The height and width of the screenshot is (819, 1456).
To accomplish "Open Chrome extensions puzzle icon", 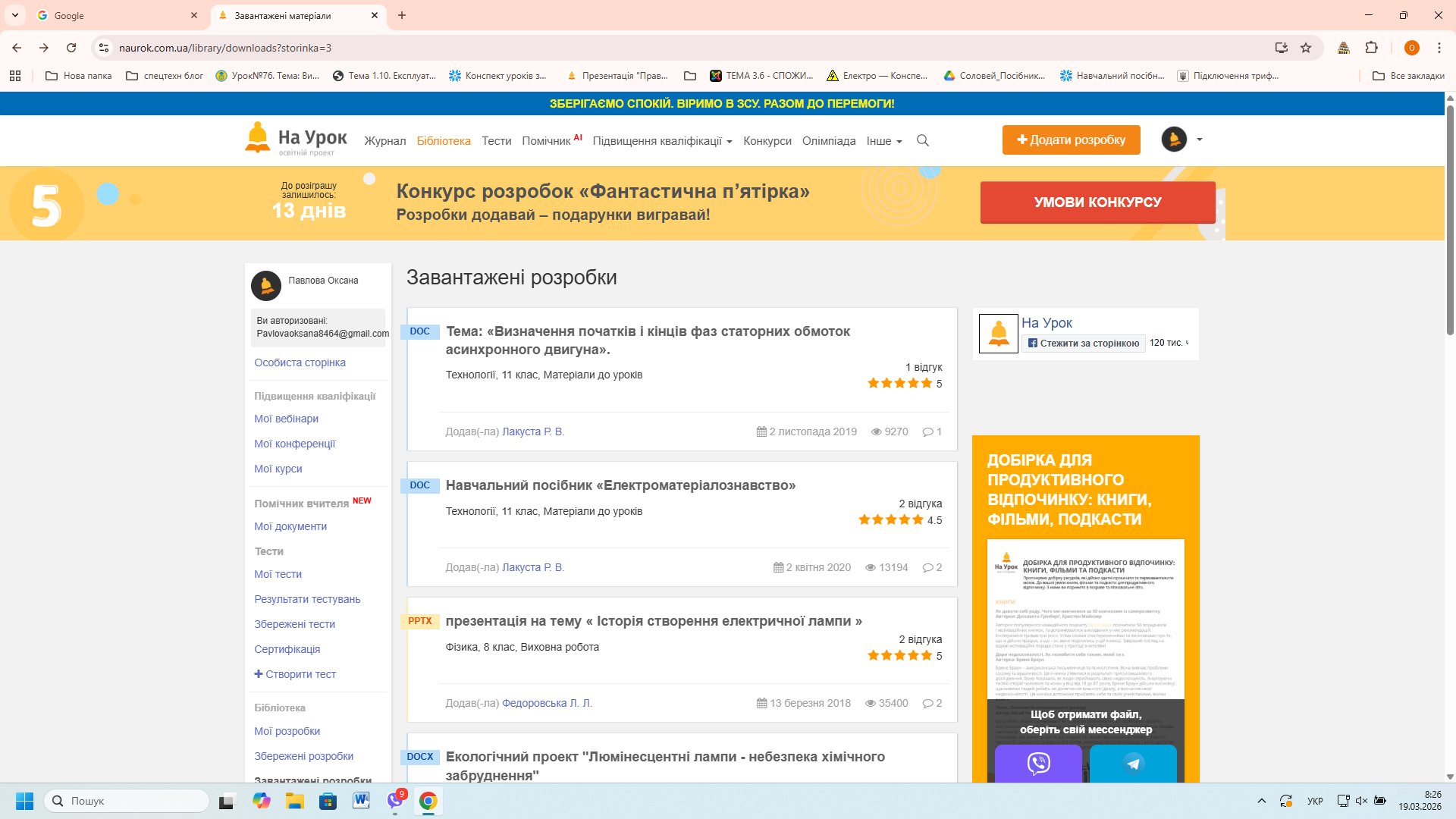I will (1371, 48).
